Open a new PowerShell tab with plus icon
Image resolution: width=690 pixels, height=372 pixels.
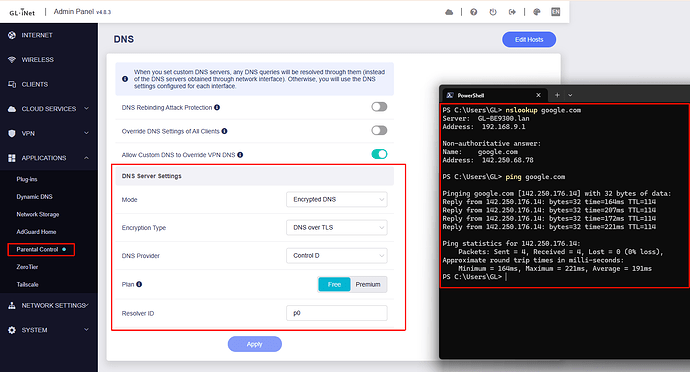pyautogui.click(x=557, y=95)
